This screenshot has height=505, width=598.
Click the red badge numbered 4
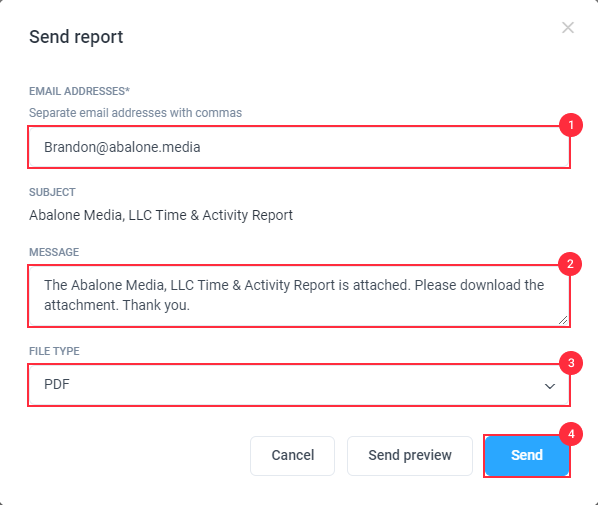pos(571,434)
